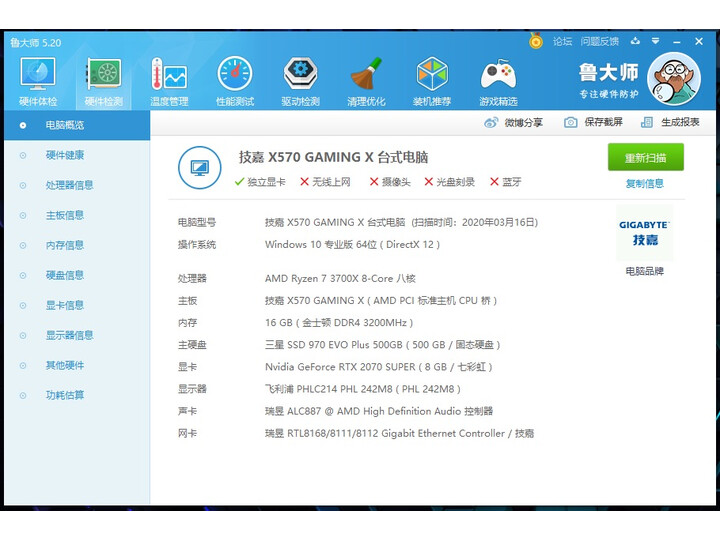Viewport: 720px width, 540px height.
Task: Open 功耗估算 in the sidebar
Action: point(64,395)
